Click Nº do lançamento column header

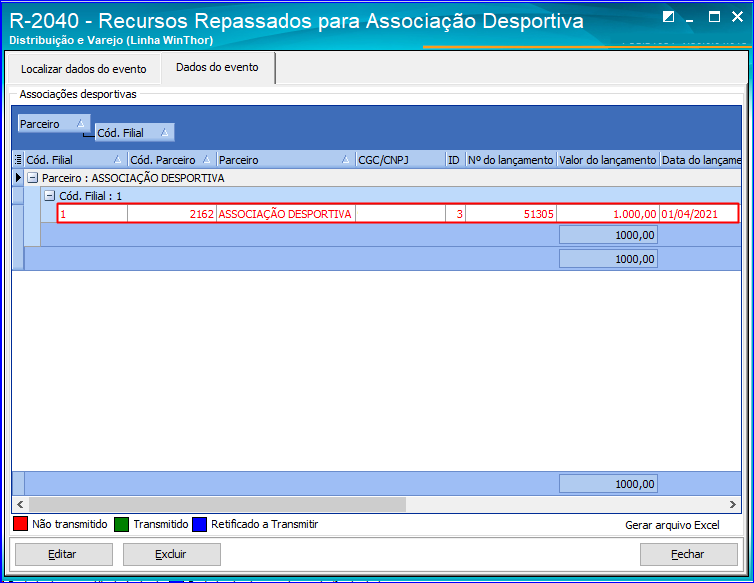pos(510,160)
